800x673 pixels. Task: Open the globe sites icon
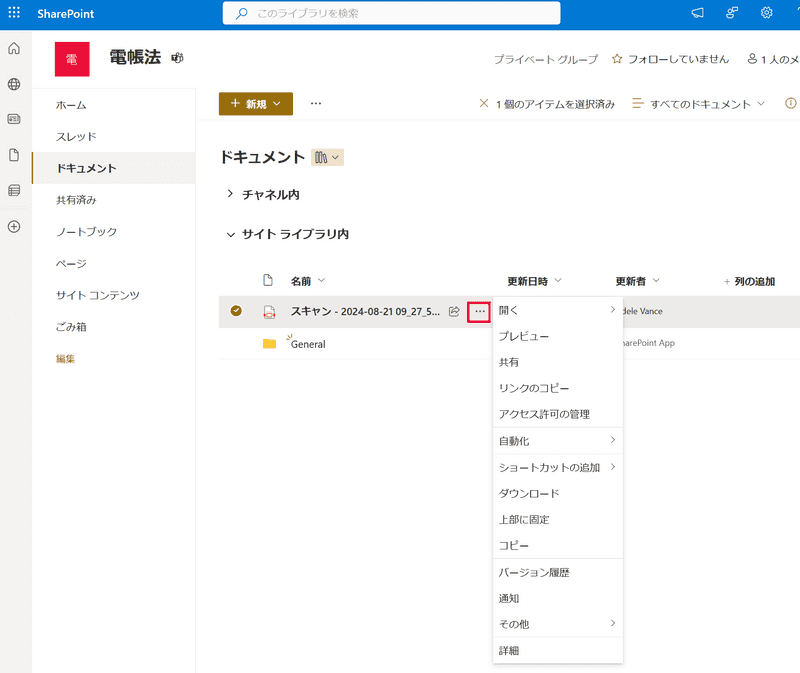tap(14, 85)
